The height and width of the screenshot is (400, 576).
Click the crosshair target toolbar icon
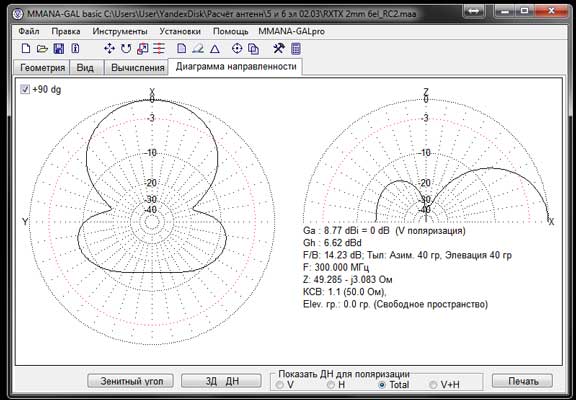tap(237, 48)
